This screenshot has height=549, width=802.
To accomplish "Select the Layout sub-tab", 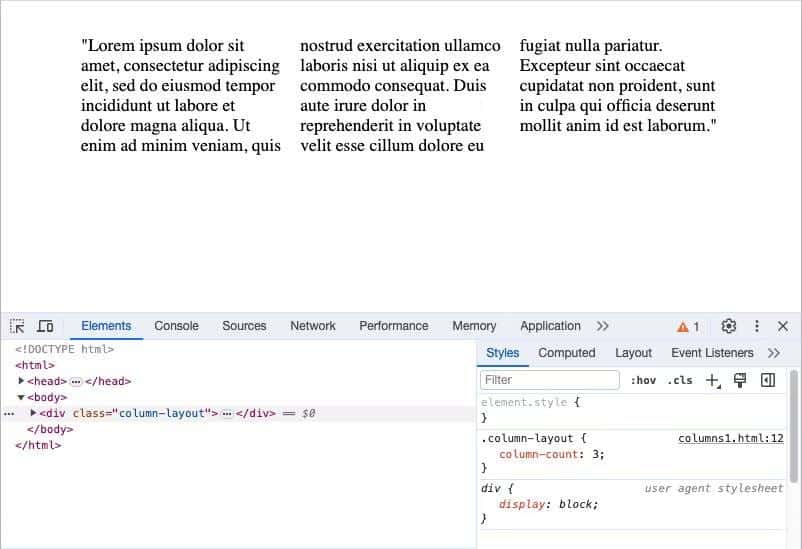I will [x=633, y=353].
